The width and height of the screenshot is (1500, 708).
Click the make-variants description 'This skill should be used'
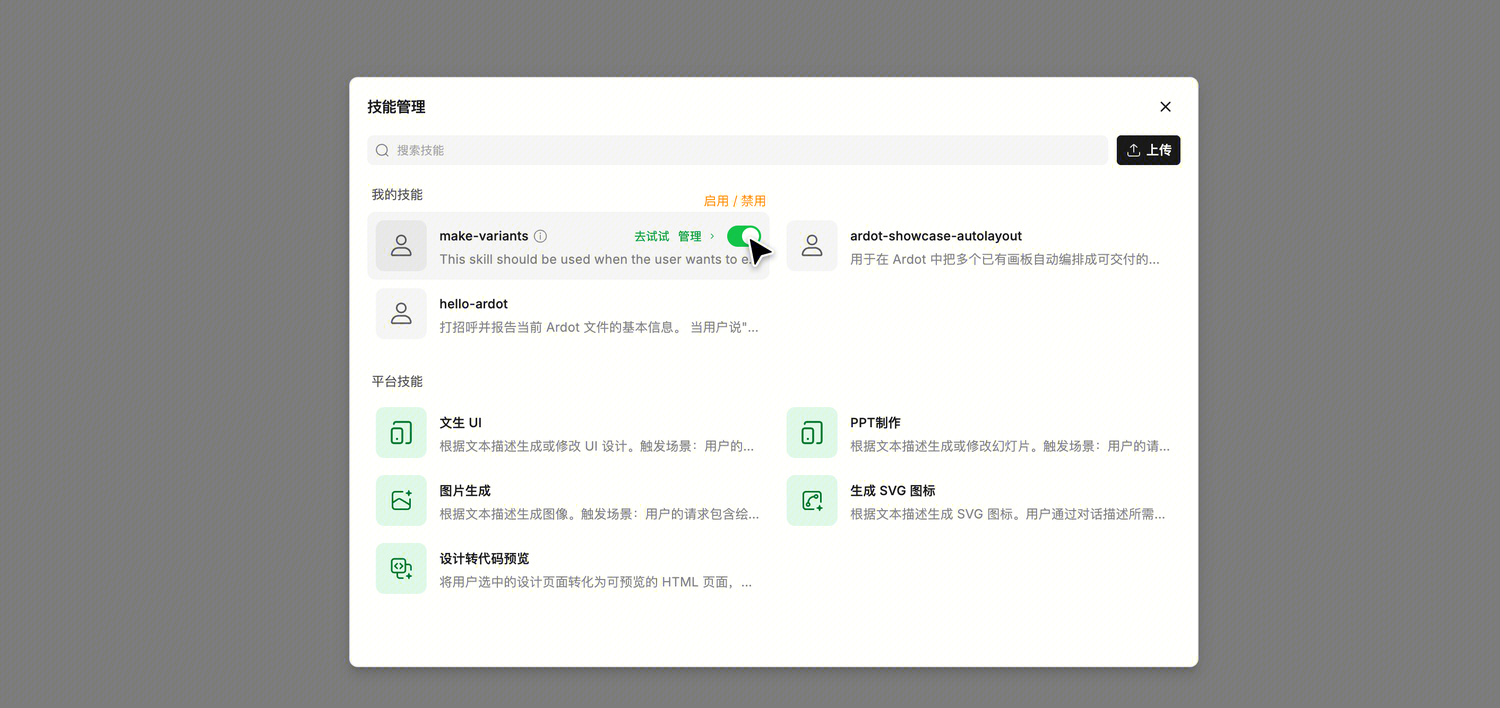point(595,259)
